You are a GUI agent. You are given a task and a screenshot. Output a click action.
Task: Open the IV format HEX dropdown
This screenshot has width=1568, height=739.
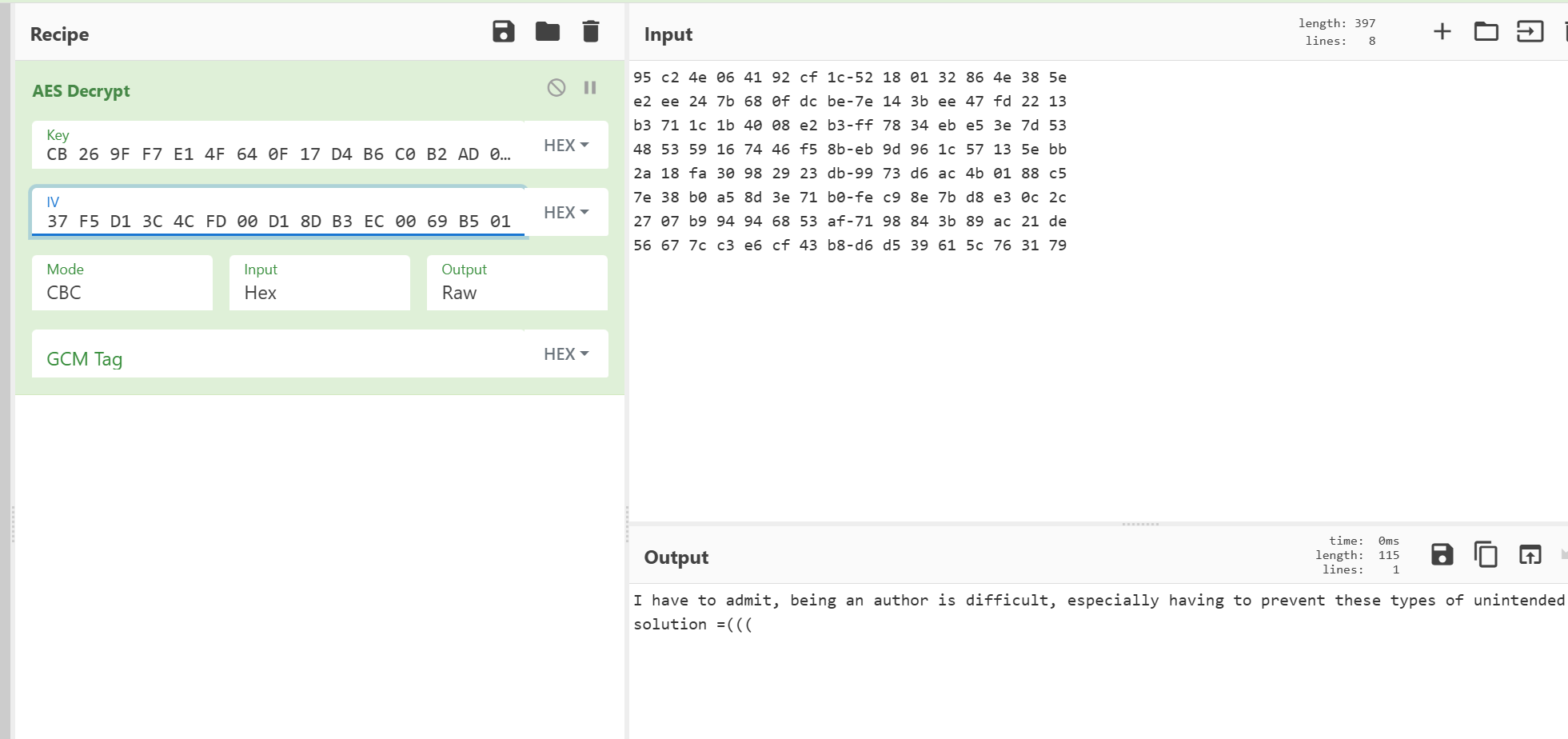[566, 213]
